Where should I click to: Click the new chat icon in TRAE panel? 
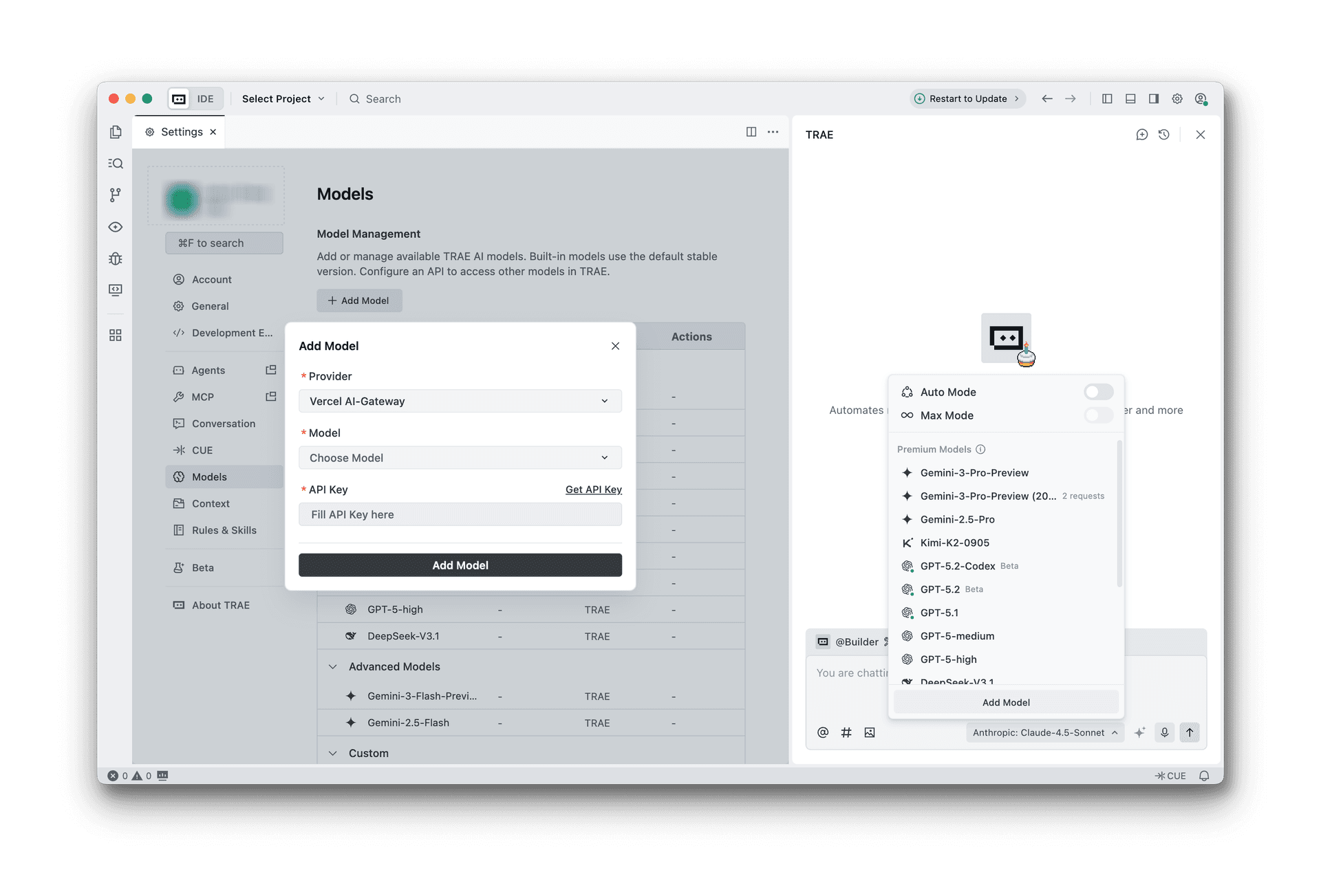pos(1141,135)
